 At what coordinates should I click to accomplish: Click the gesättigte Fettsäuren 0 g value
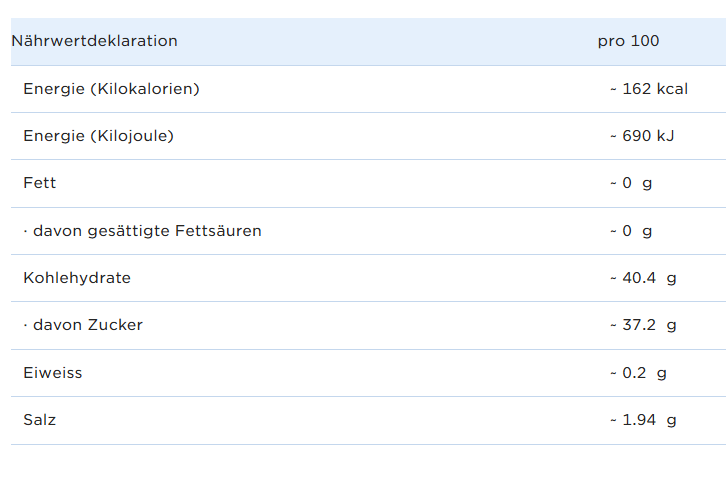click(631, 231)
